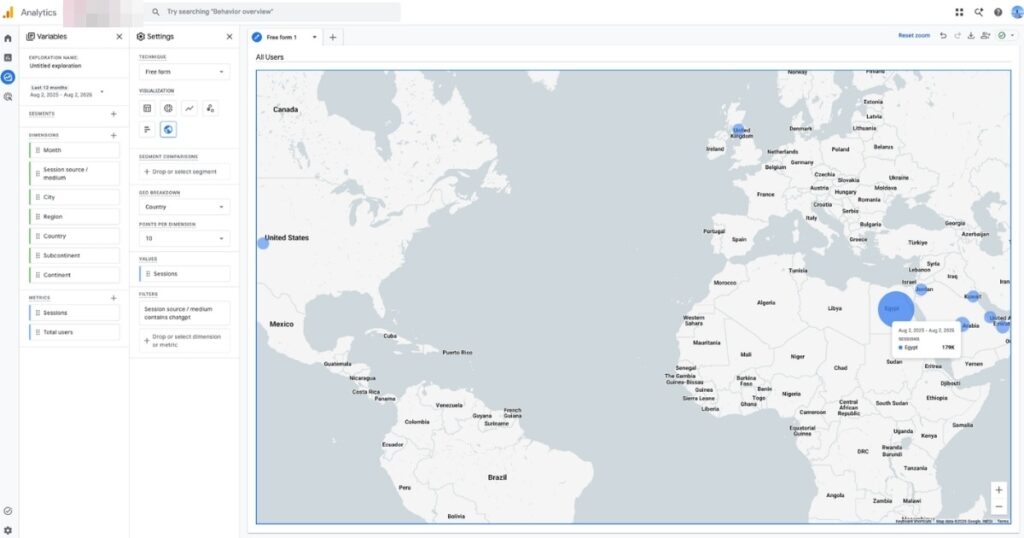Screen dimensions: 1024x538
Task: Select the City dimension
Action: point(74,197)
